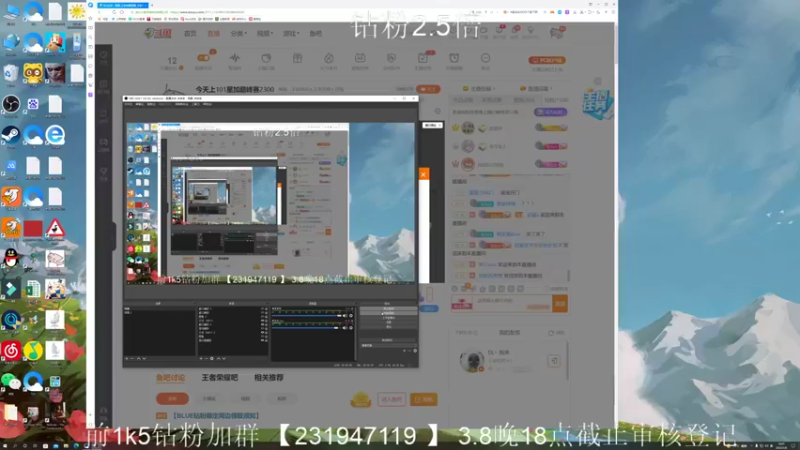This screenshot has width=800, height=450.
Task: Switch to the 王者荣耀吧 tab
Action: [219, 378]
